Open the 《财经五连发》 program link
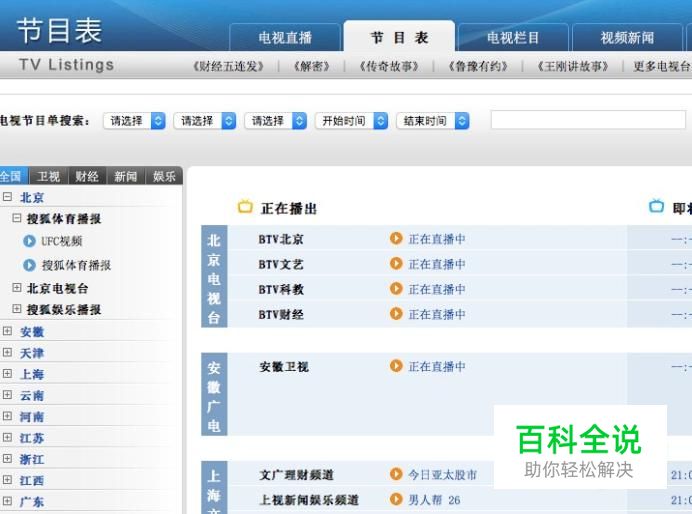The height and width of the screenshot is (514, 692). coord(229,67)
